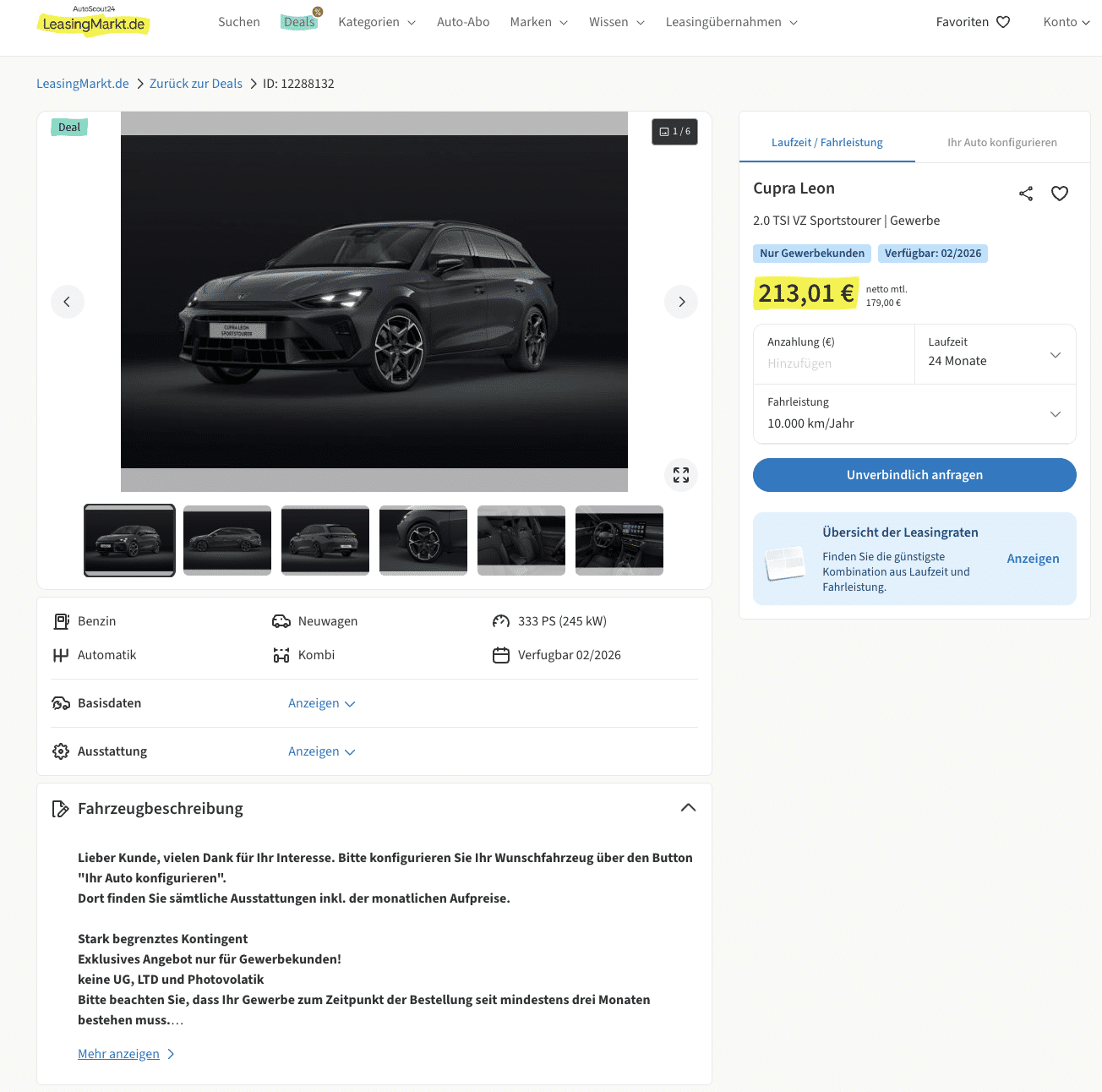Open the Deals menu item
Viewport: 1102px width, 1092px height.
299,22
